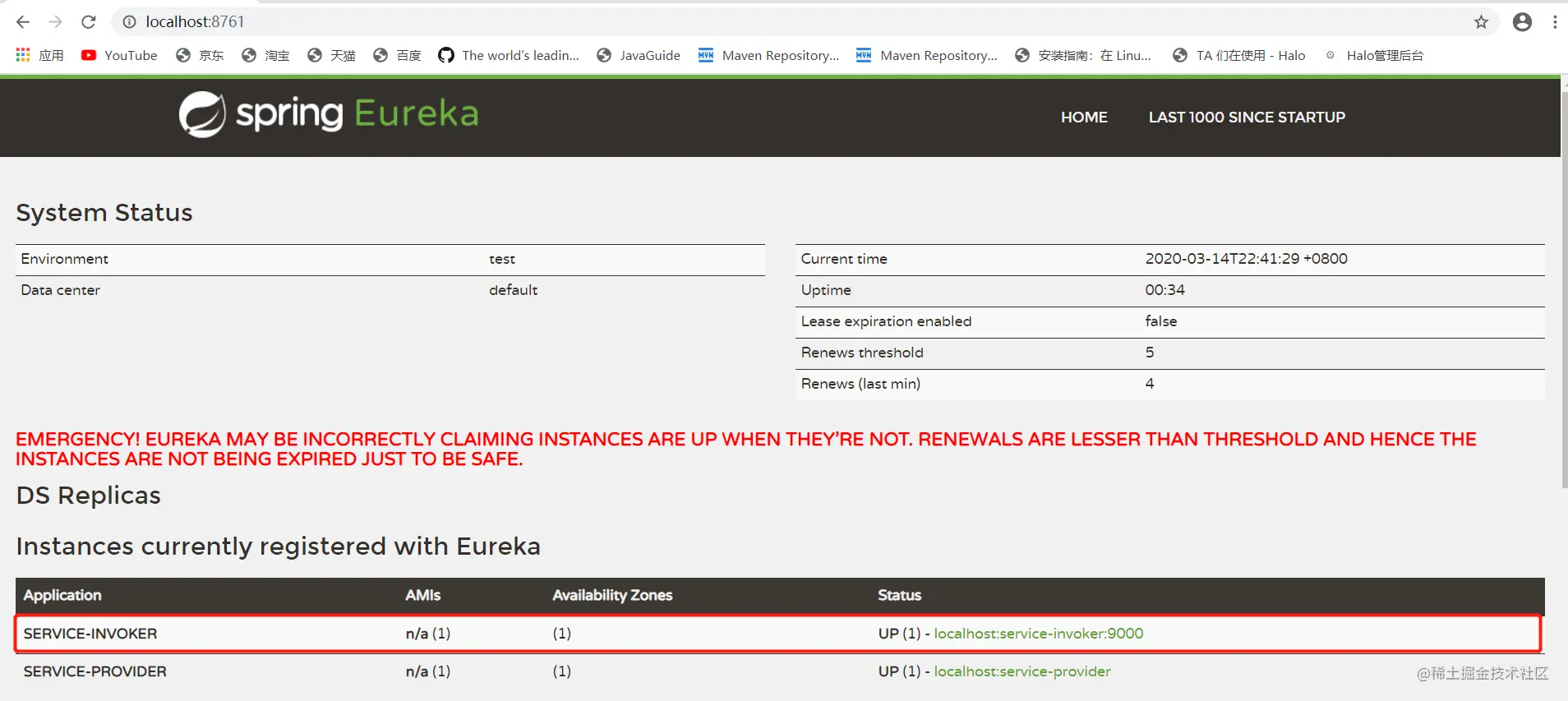Click the browser forward arrow
Screen dimensions: 1568x701
click(x=56, y=22)
